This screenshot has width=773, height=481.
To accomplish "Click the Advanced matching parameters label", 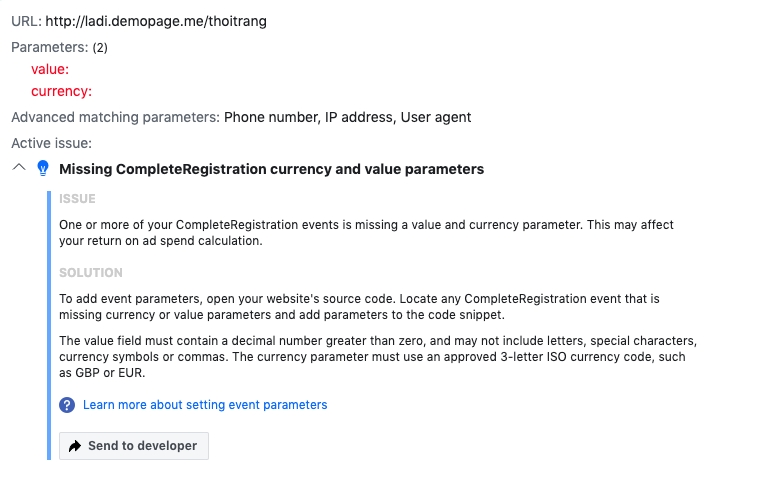I will tap(115, 117).
